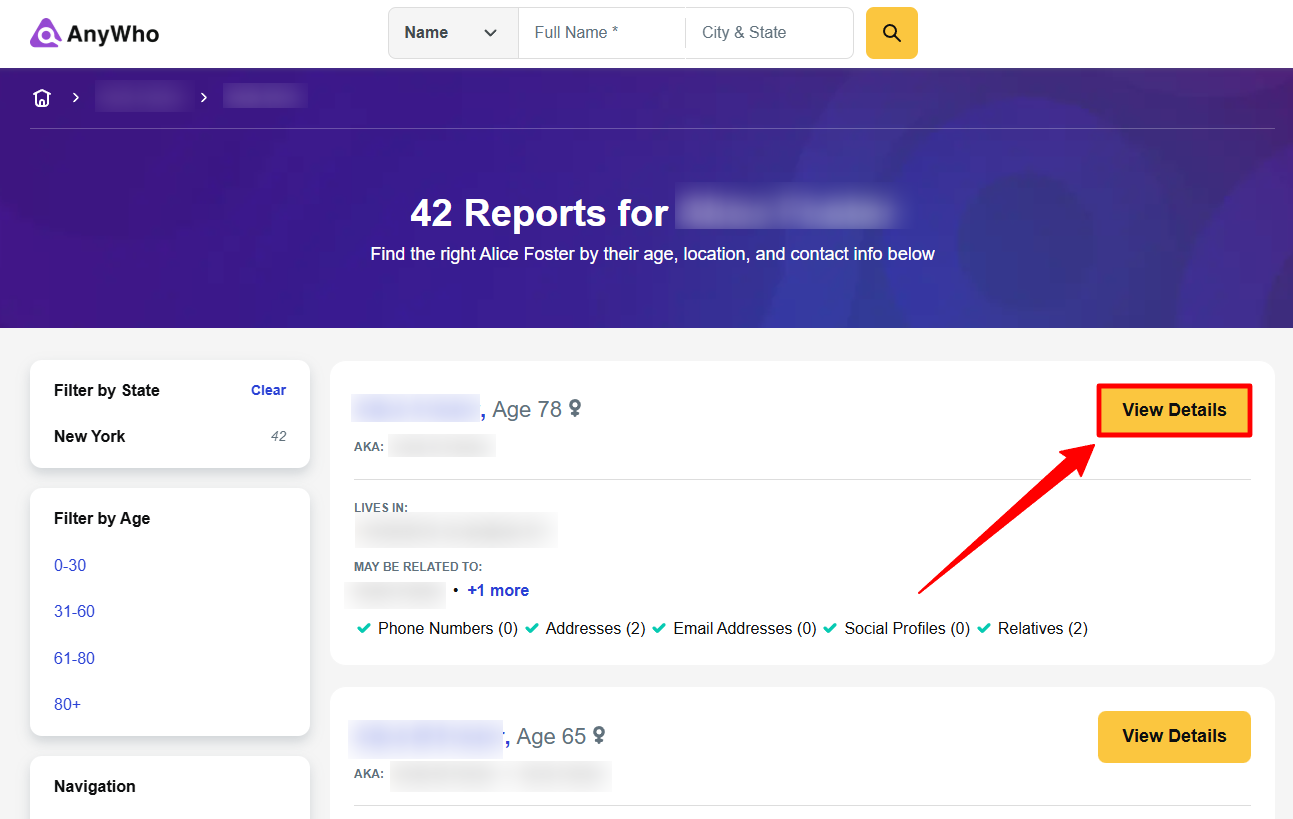View details for the Age 65 report

[1174, 736]
